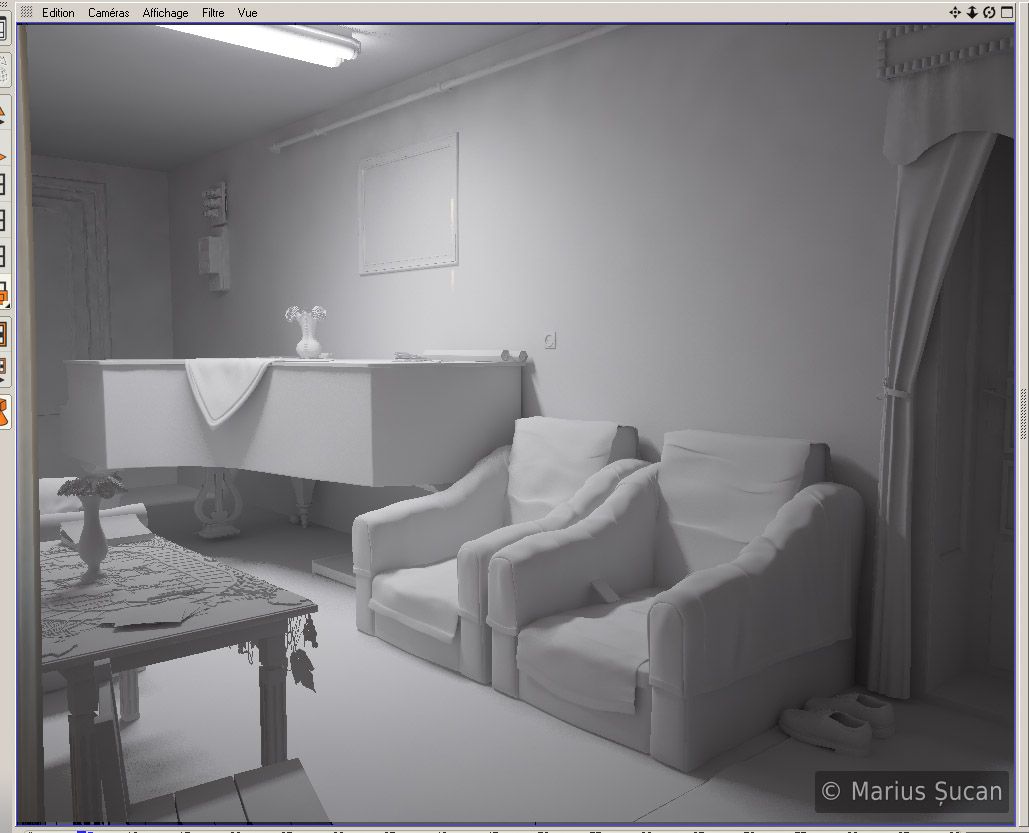Toggle the maximize viewport square icon
Screen dimensions: 1029x833
pos(1006,12)
